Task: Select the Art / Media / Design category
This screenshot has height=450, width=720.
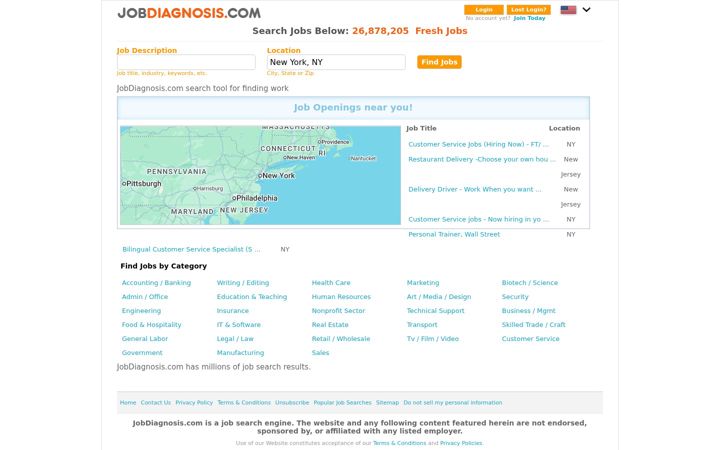Action: (439, 297)
